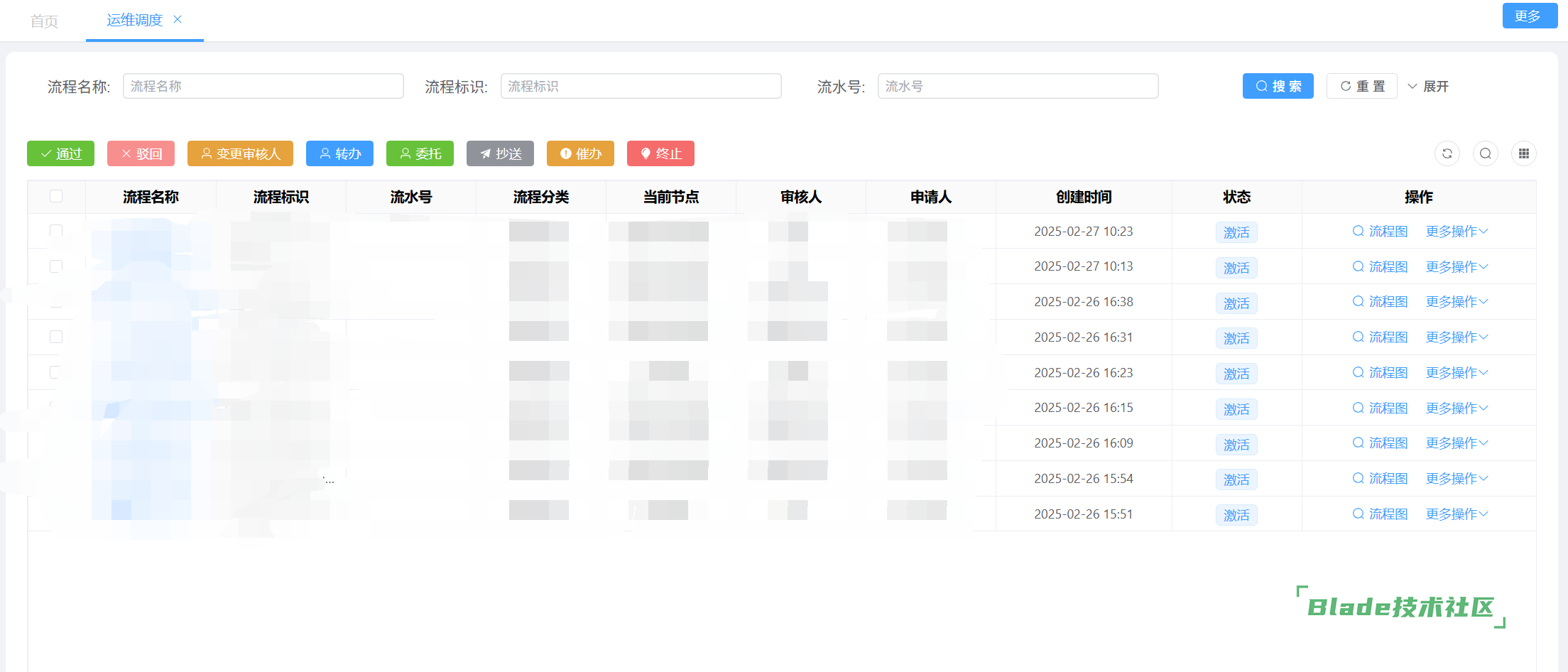Toggle the select-all checkbox in table header
The image size is (1568, 672).
[56, 196]
